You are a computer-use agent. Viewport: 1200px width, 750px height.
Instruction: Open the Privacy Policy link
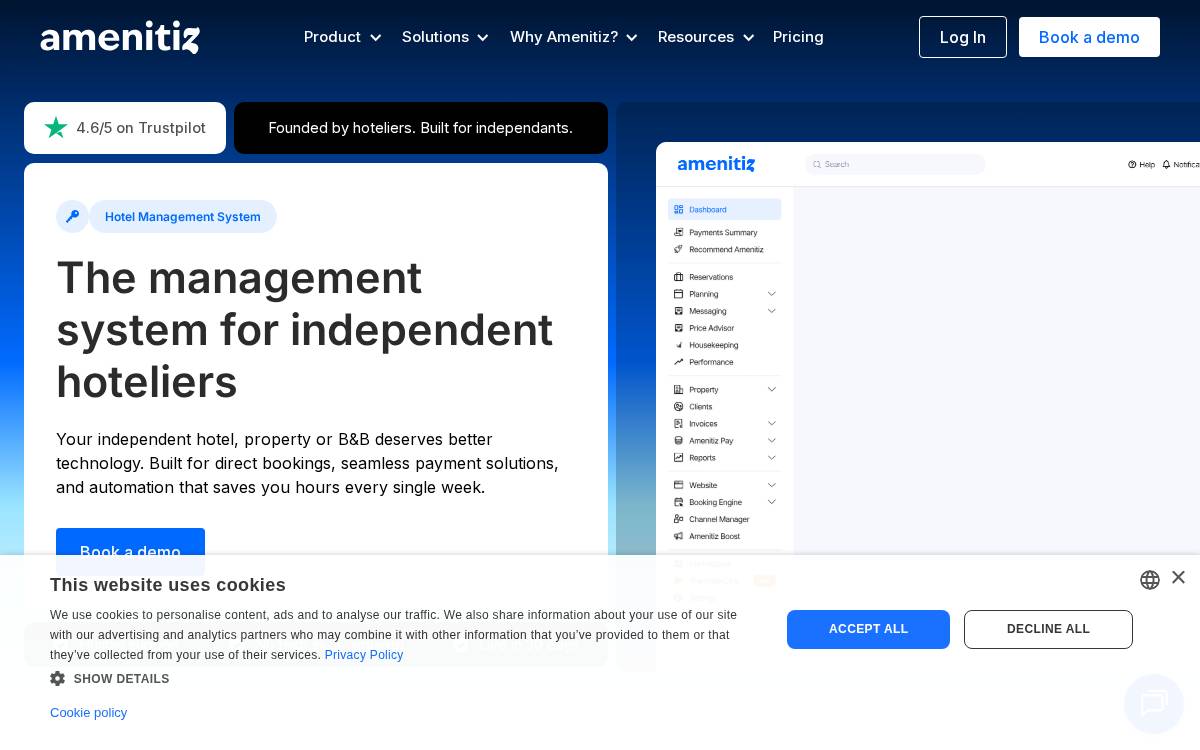[x=364, y=655]
